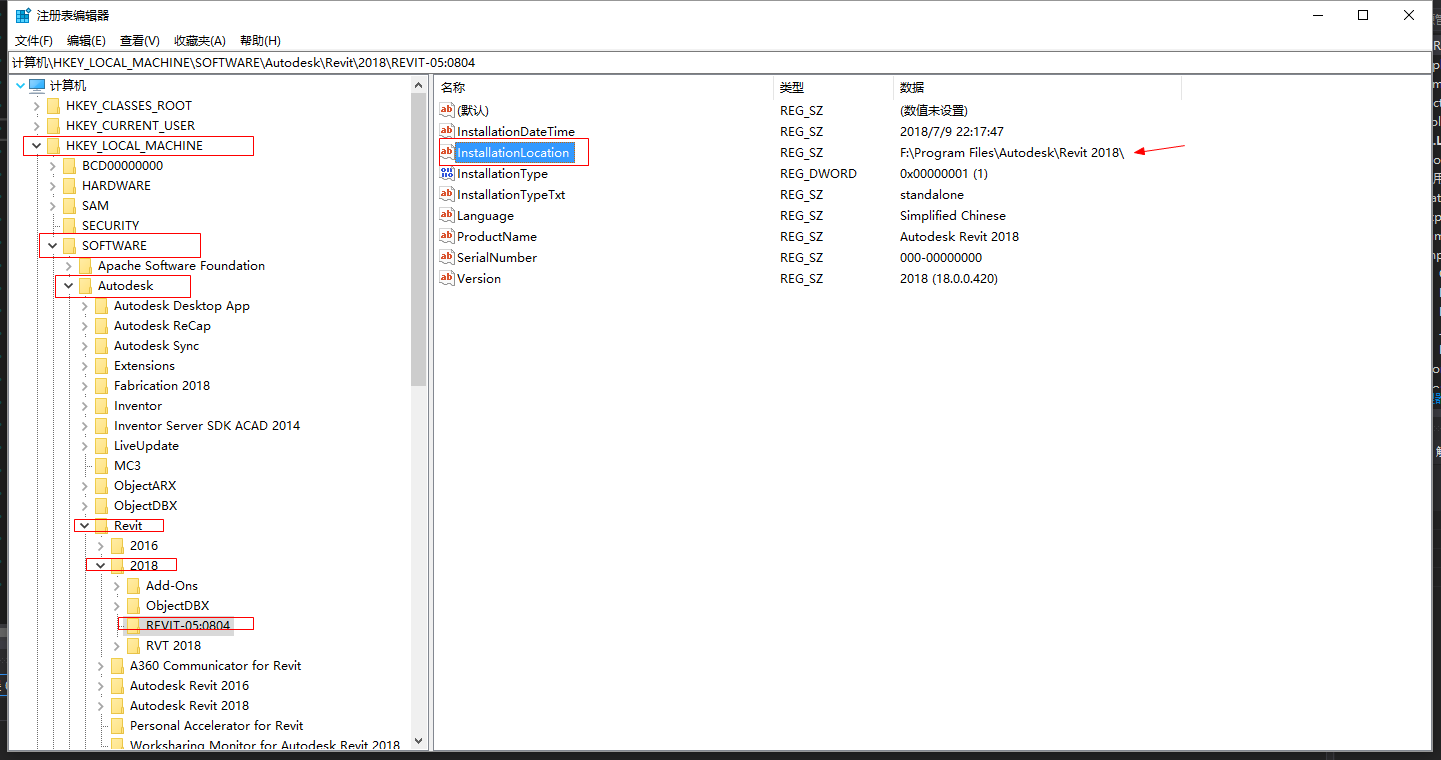Collapse the SOFTWARE key

point(53,246)
